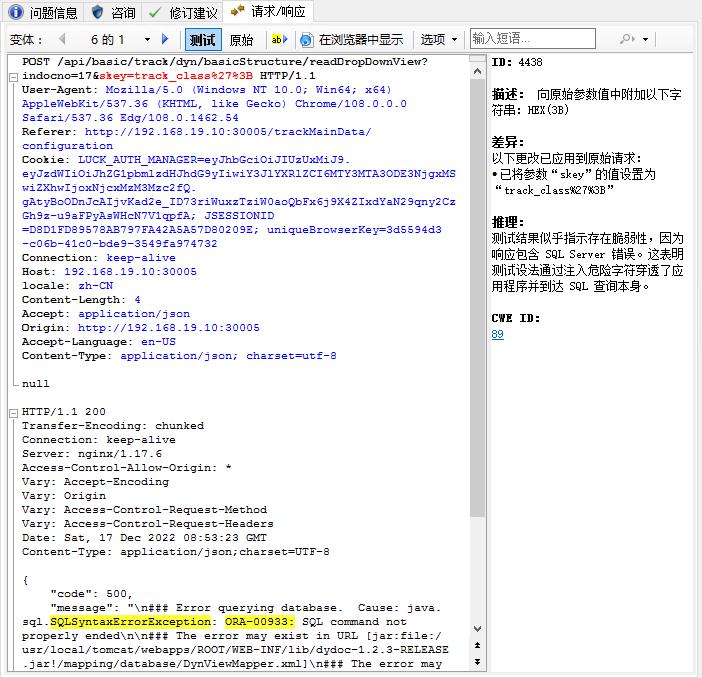Click the 输入短语 search field
This screenshot has width=702, height=678.
533,39
